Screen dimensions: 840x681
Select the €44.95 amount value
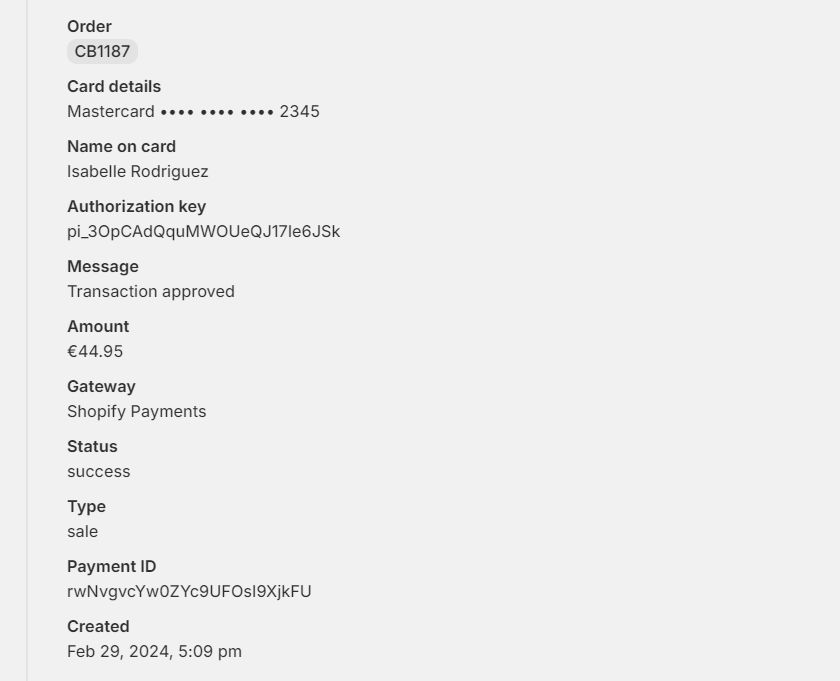click(x=95, y=351)
